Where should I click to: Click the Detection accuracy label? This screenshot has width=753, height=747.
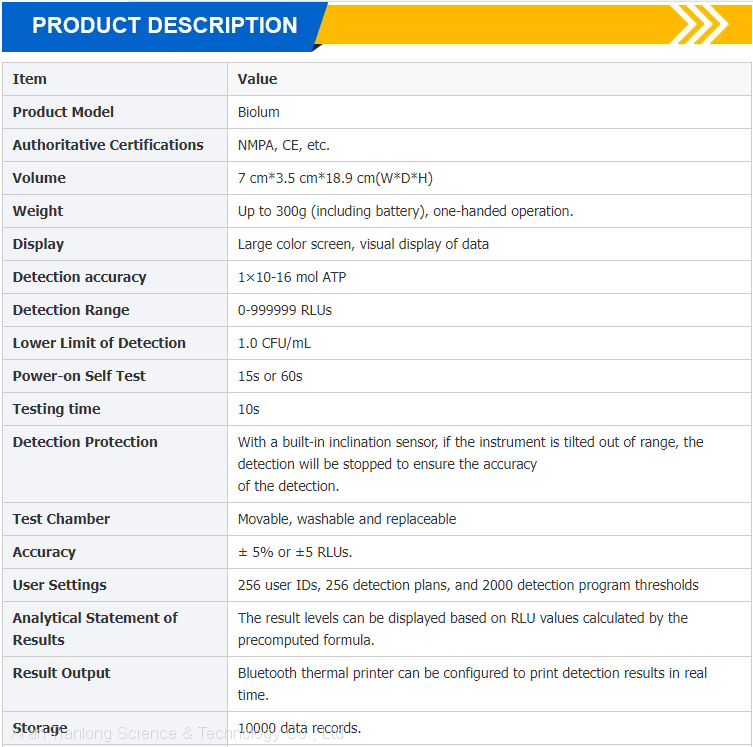pyautogui.click(x=79, y=277)
